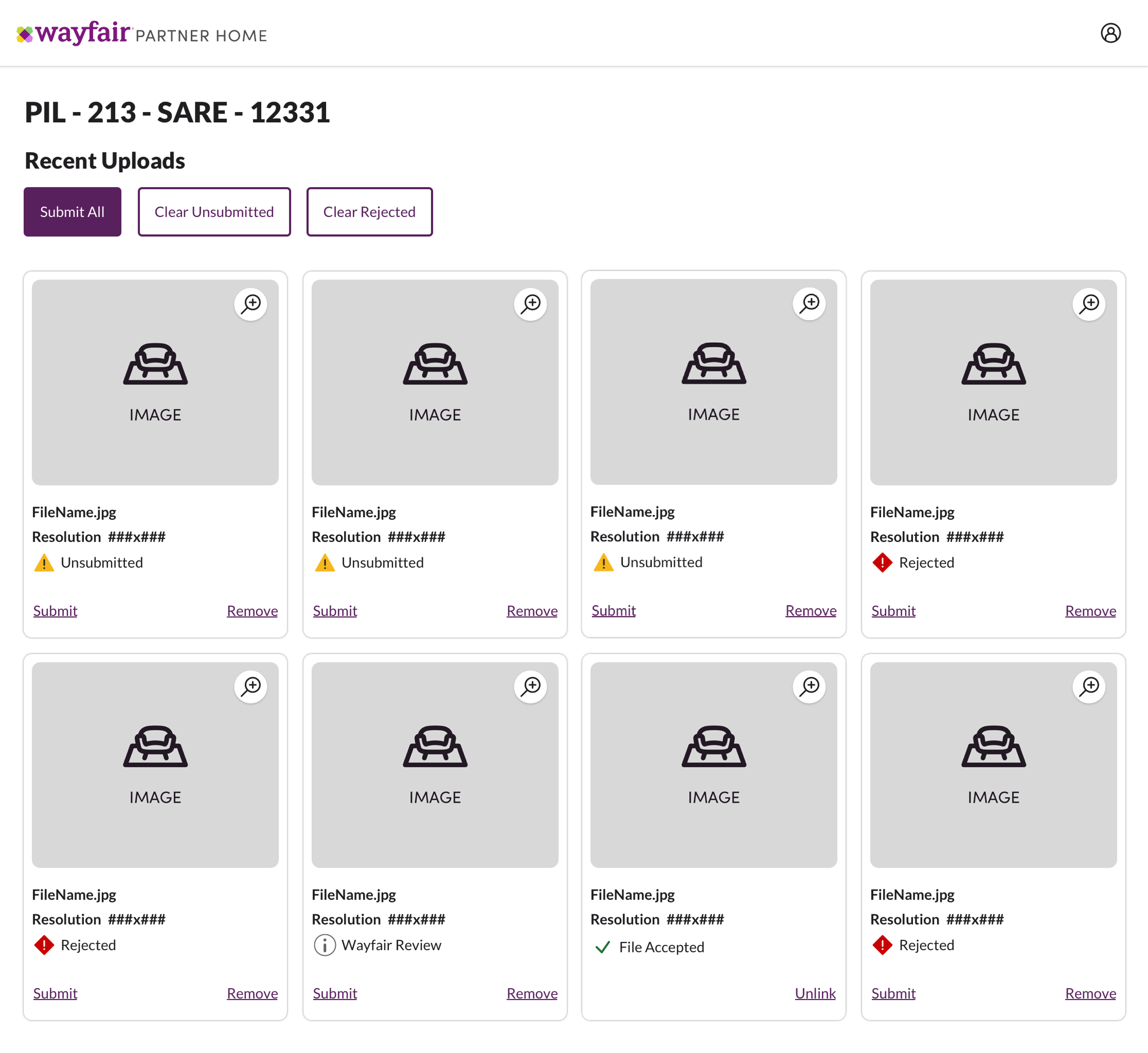Click red diamond icon on bottom row's last card
This screenshot has height=1053, width=1148.
(x=882, y=945)
